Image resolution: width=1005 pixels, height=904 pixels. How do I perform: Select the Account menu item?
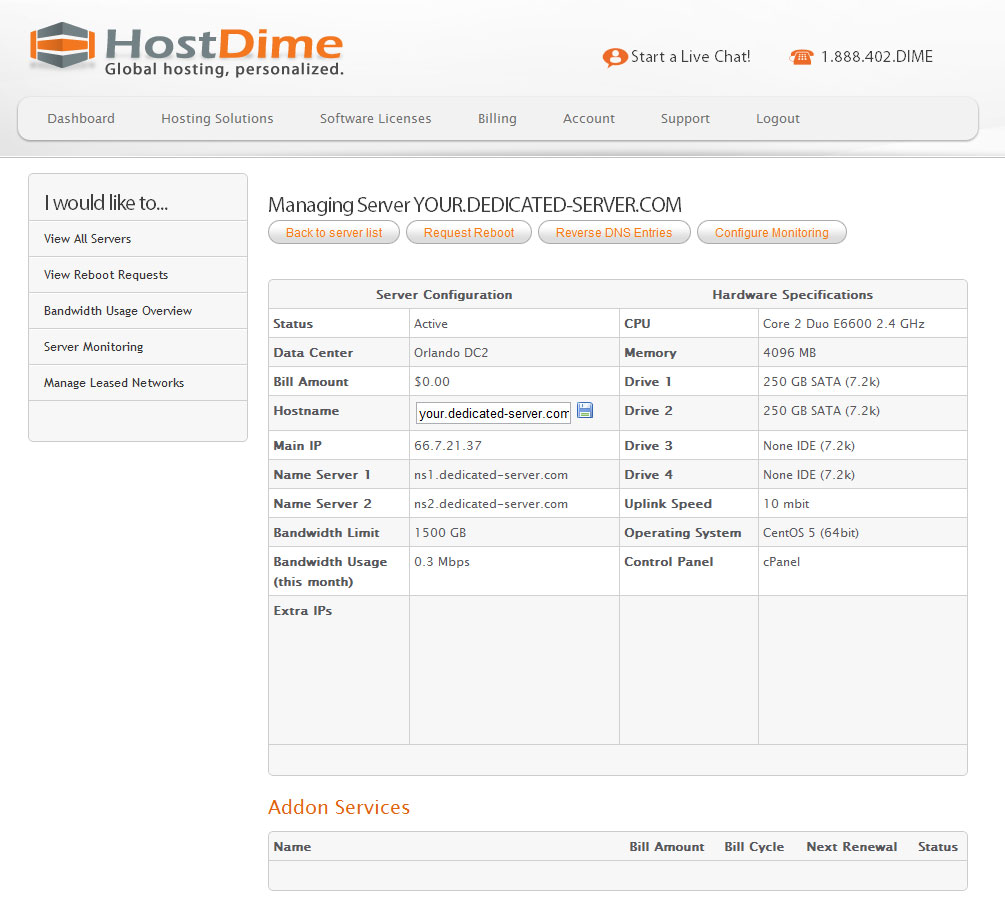tap(588, 119)
